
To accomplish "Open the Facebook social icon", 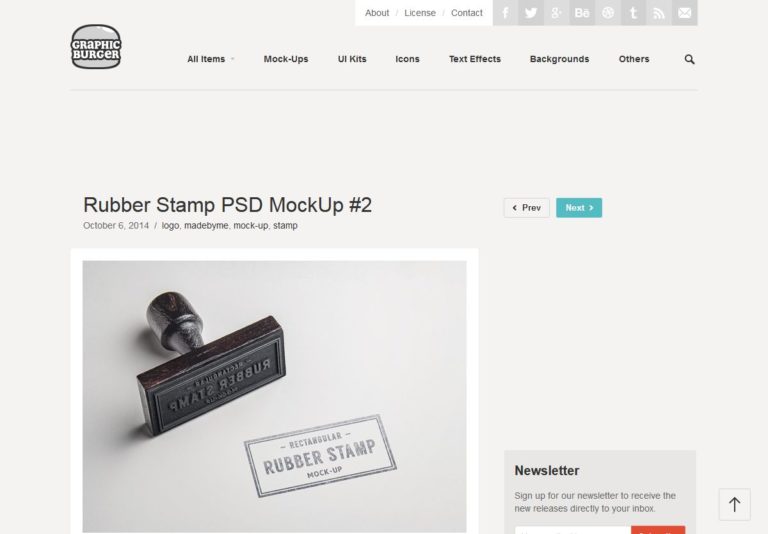I will click(505, 13).
